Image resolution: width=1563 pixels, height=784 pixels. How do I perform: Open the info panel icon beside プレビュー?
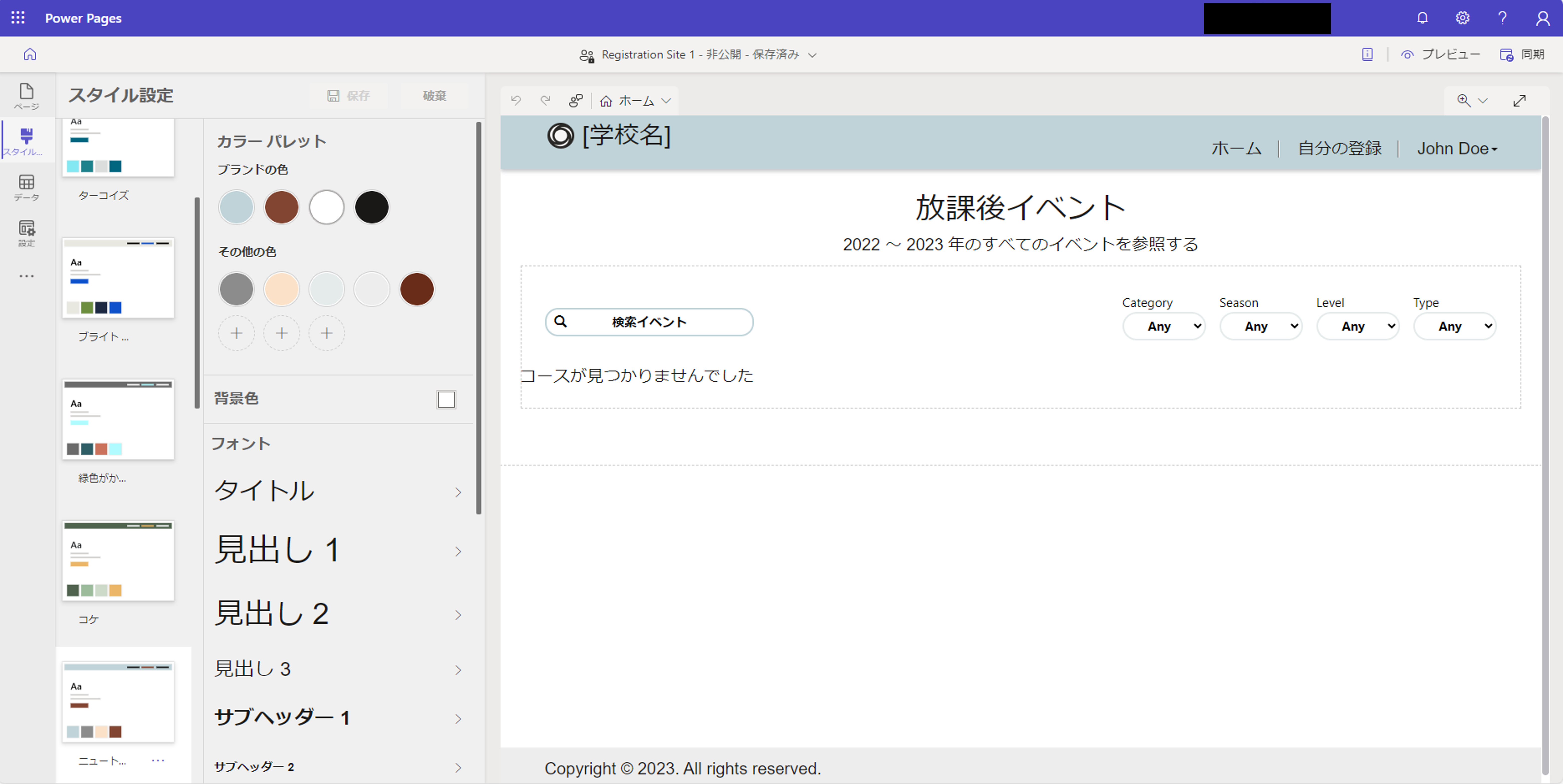[1367, 55]
